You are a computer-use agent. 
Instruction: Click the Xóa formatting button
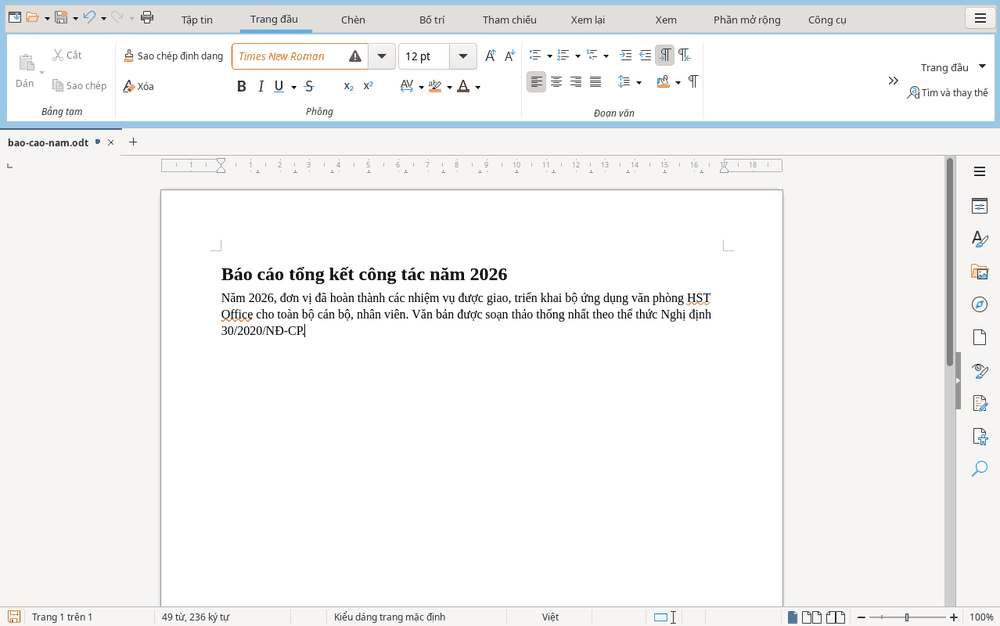point(138,86)
